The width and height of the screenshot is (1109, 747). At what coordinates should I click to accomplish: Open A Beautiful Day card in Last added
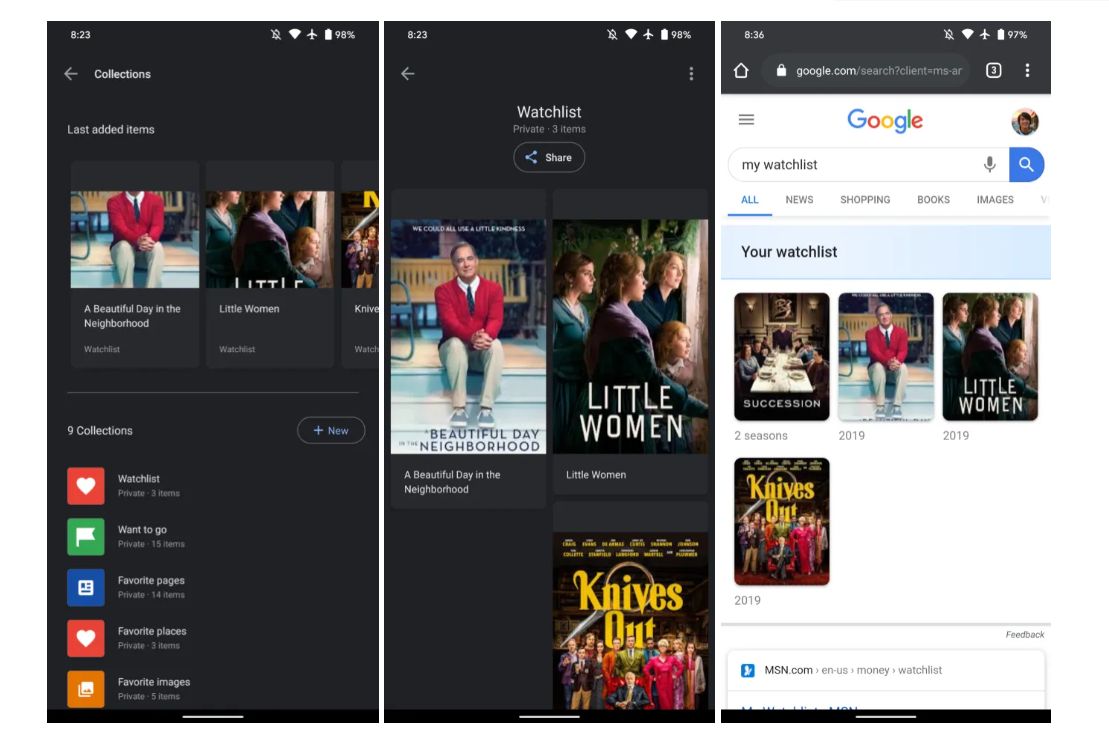pos(134,265)
